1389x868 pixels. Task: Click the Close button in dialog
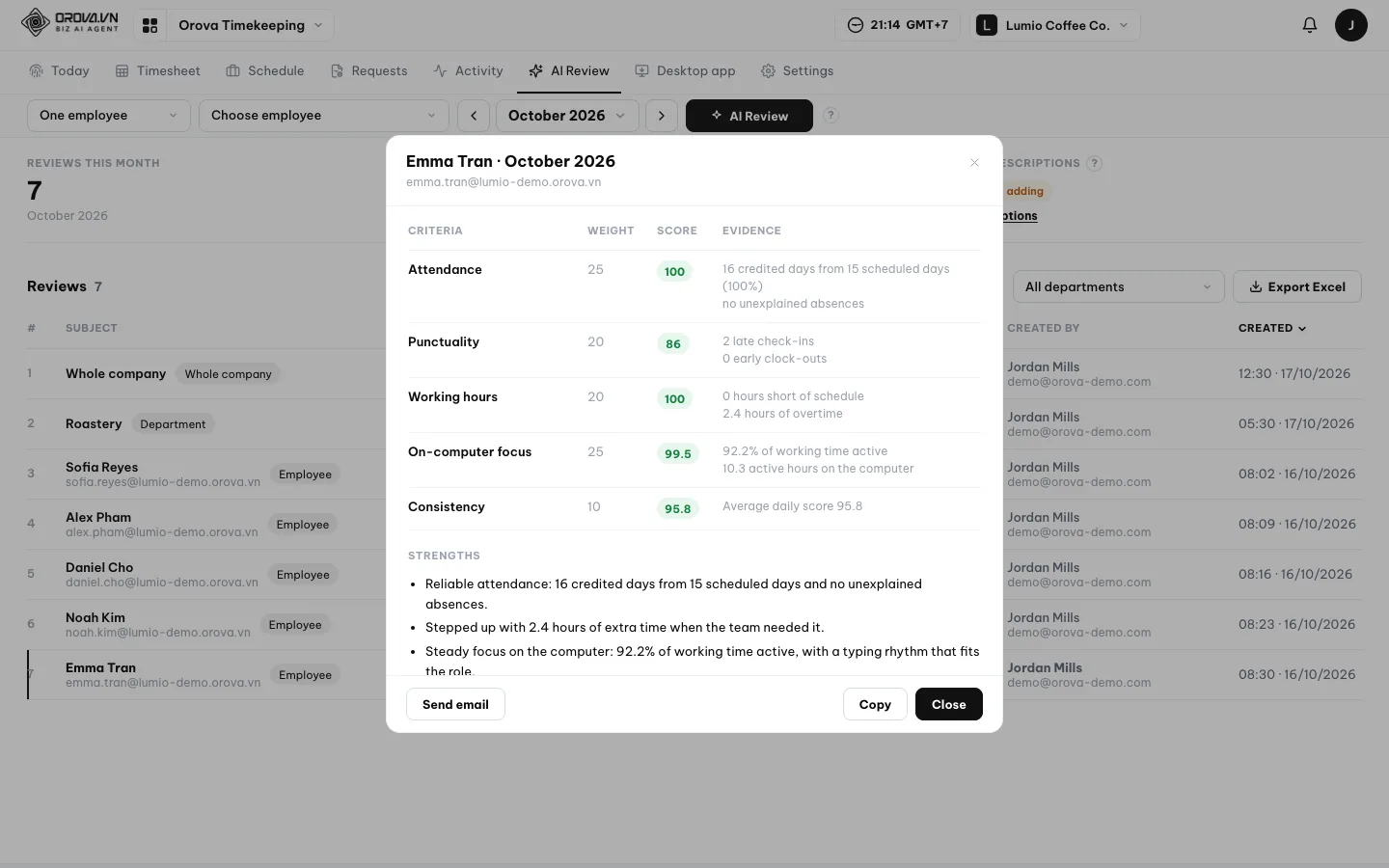click(x=949, y=704)
